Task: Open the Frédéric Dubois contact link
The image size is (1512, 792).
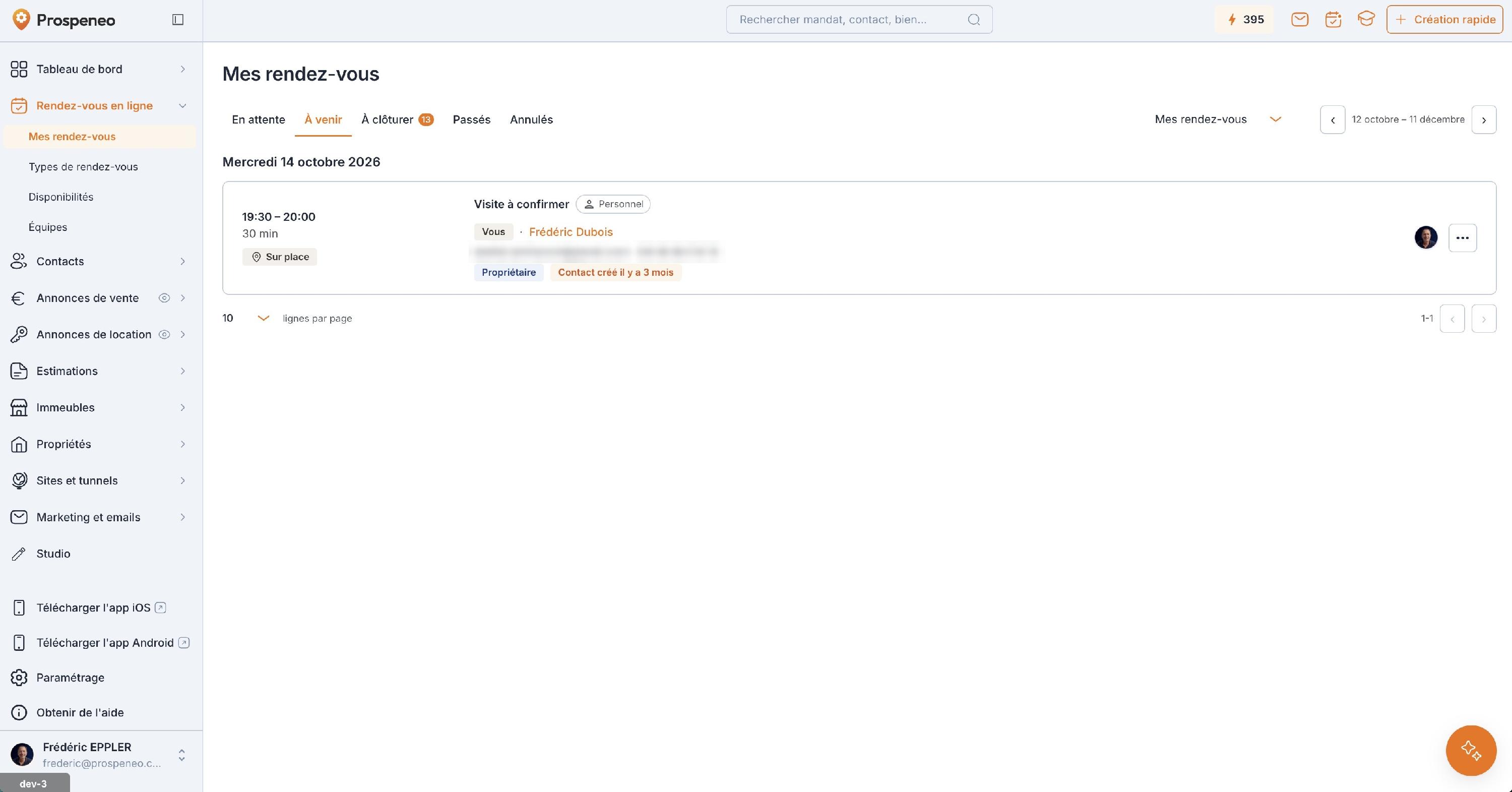Action: 571,232
